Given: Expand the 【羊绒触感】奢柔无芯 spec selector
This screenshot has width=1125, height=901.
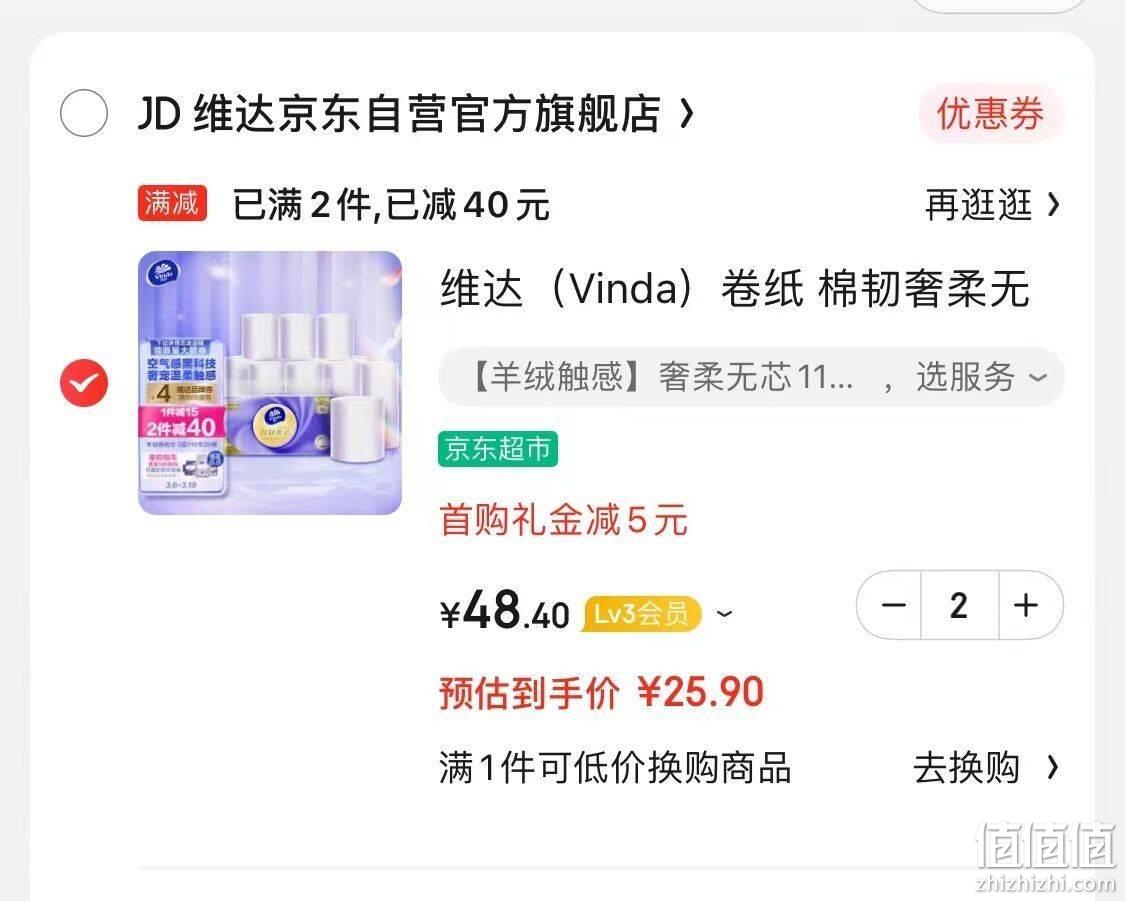Looking at the screenshot, I should (664, 377).
